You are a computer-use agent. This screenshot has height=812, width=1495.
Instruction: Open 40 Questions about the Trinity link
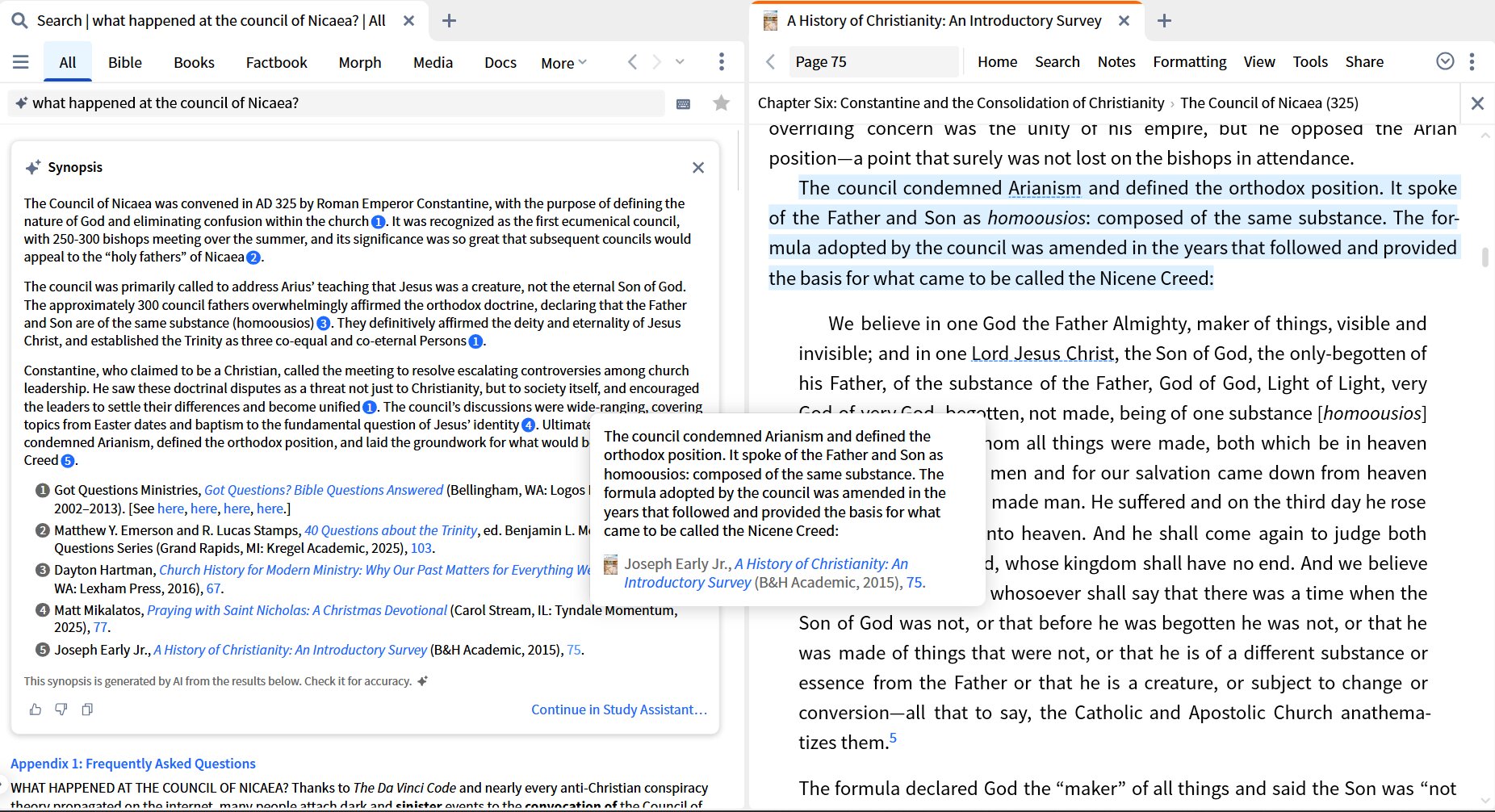coord(392,530)
